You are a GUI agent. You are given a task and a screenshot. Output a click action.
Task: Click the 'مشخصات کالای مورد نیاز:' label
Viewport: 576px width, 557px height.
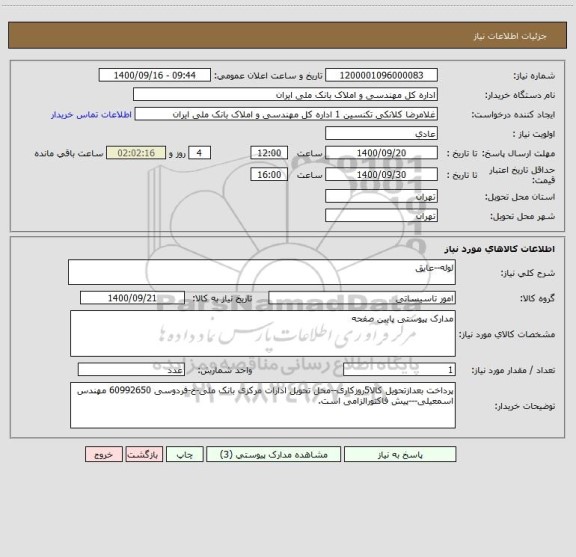[507, 334]
